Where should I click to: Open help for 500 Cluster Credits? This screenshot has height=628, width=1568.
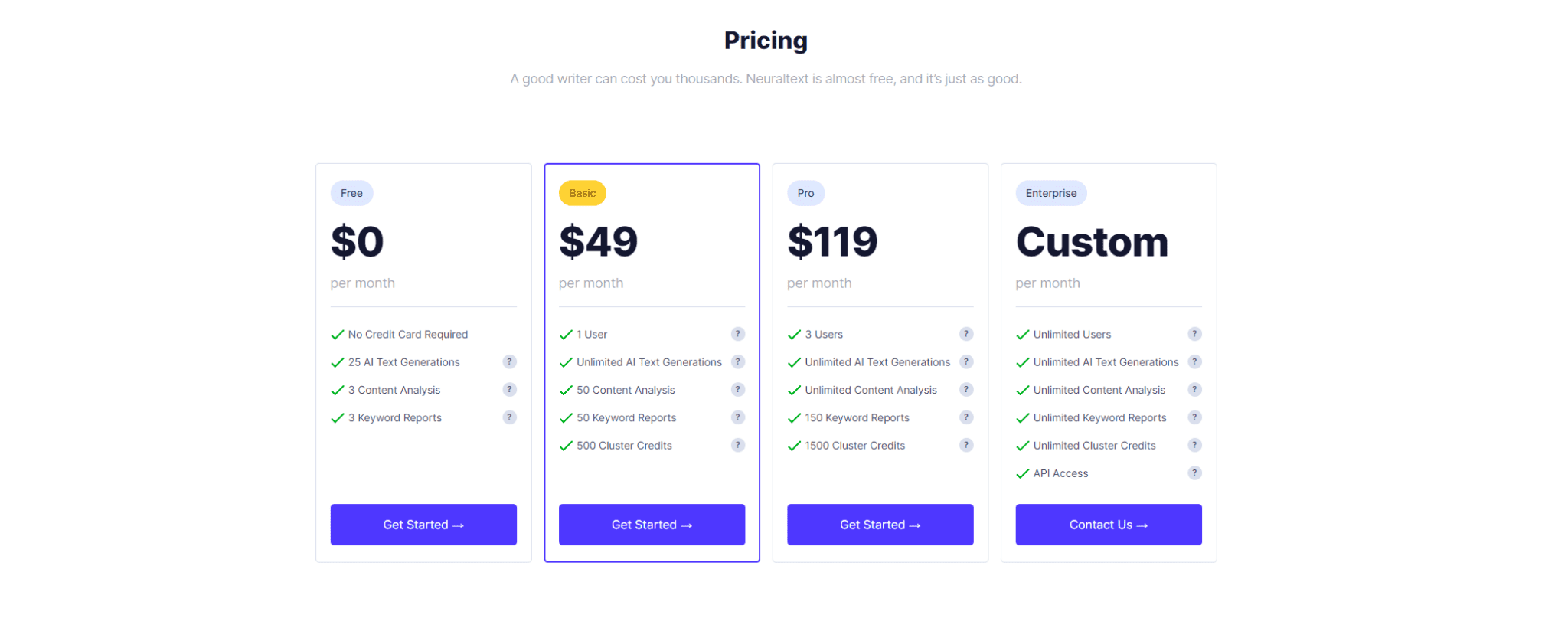[737, 445]
